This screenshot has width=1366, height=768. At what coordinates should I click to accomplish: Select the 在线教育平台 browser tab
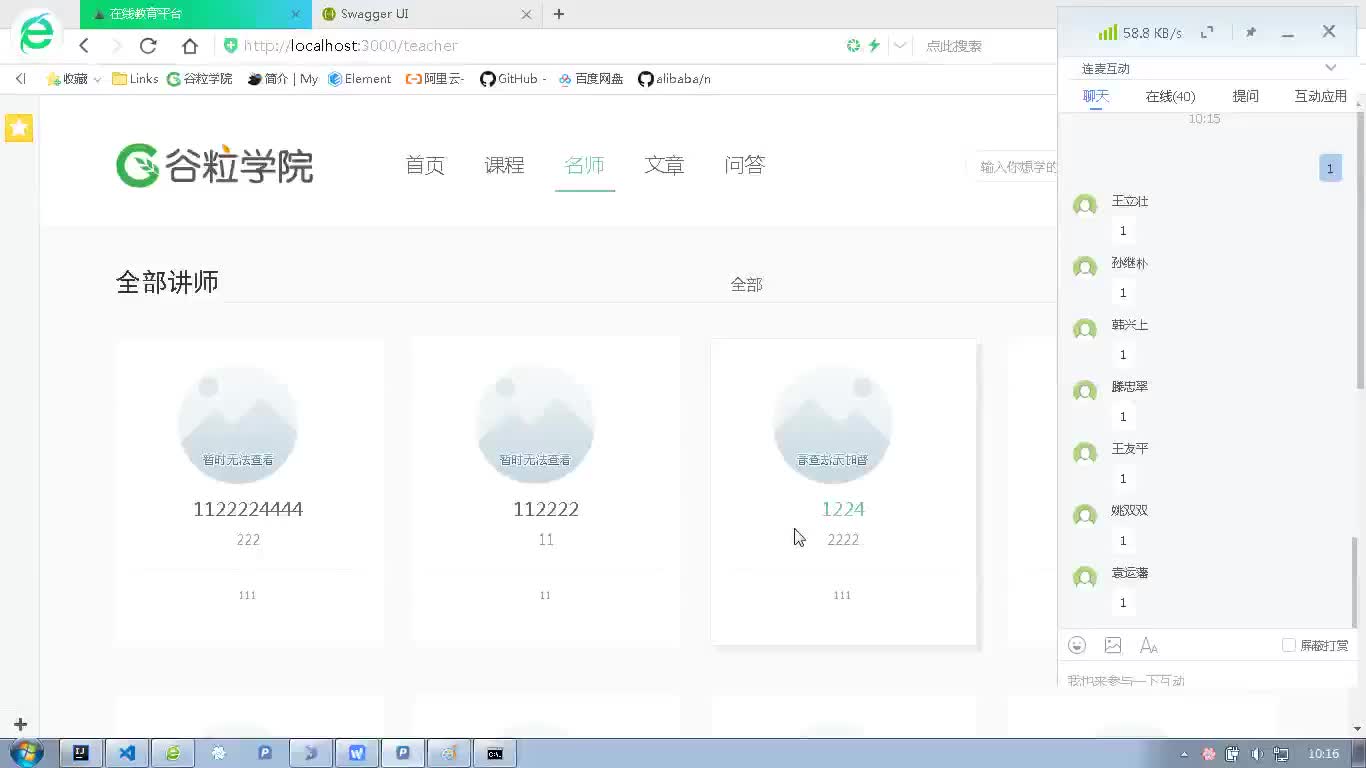(195, 14)
